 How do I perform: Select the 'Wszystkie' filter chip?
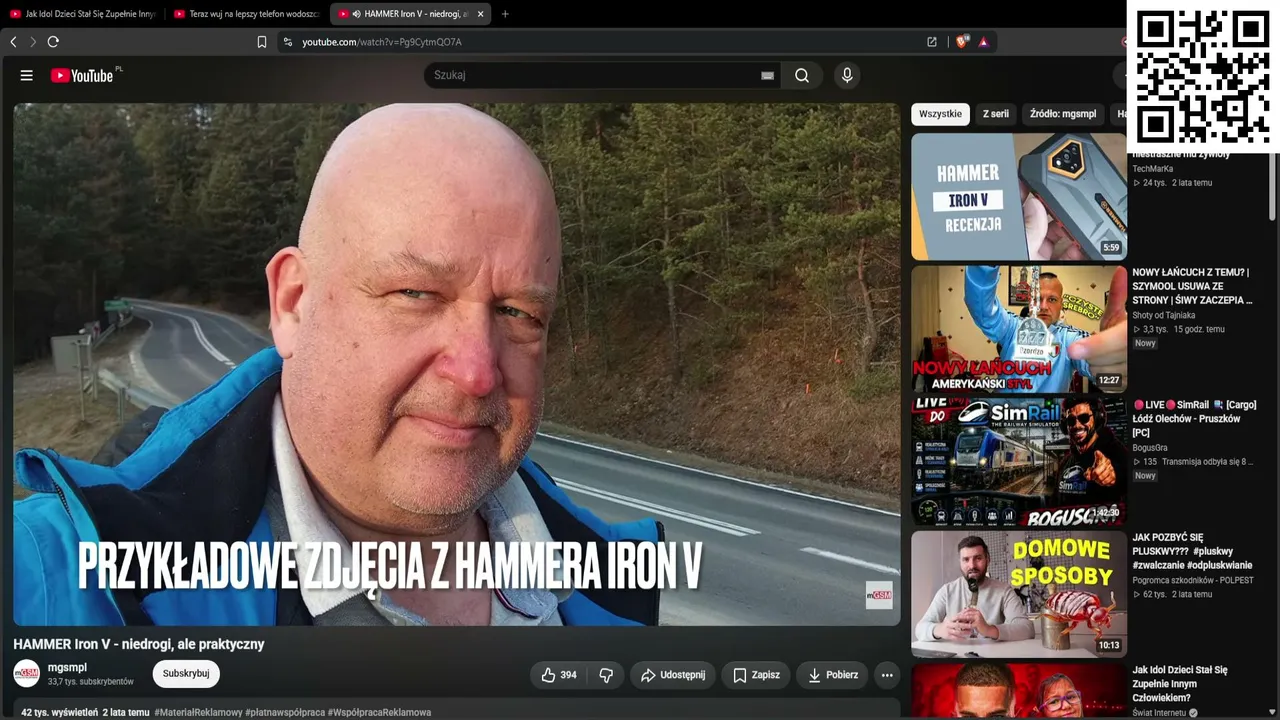coord(940,114)
